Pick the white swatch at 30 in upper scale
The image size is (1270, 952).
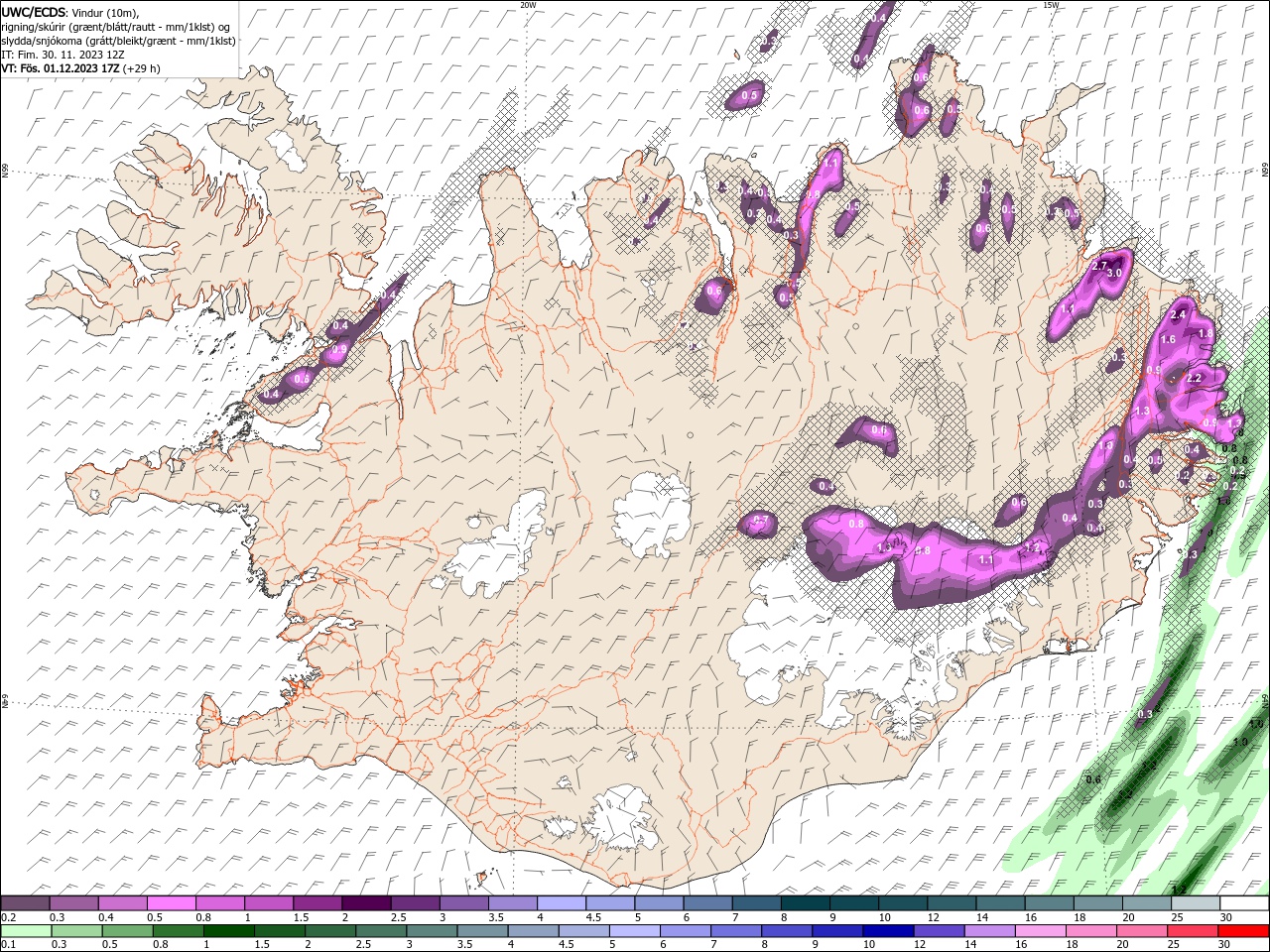click(x=1243, y=903)
